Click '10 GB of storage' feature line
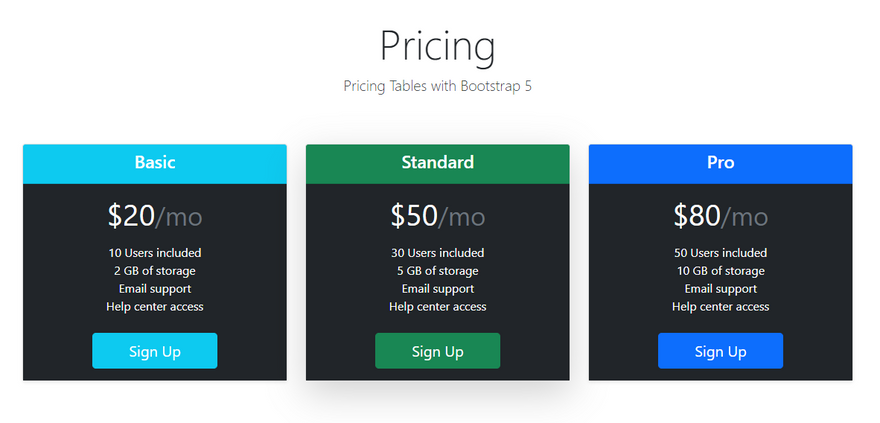 pos(720,271)
